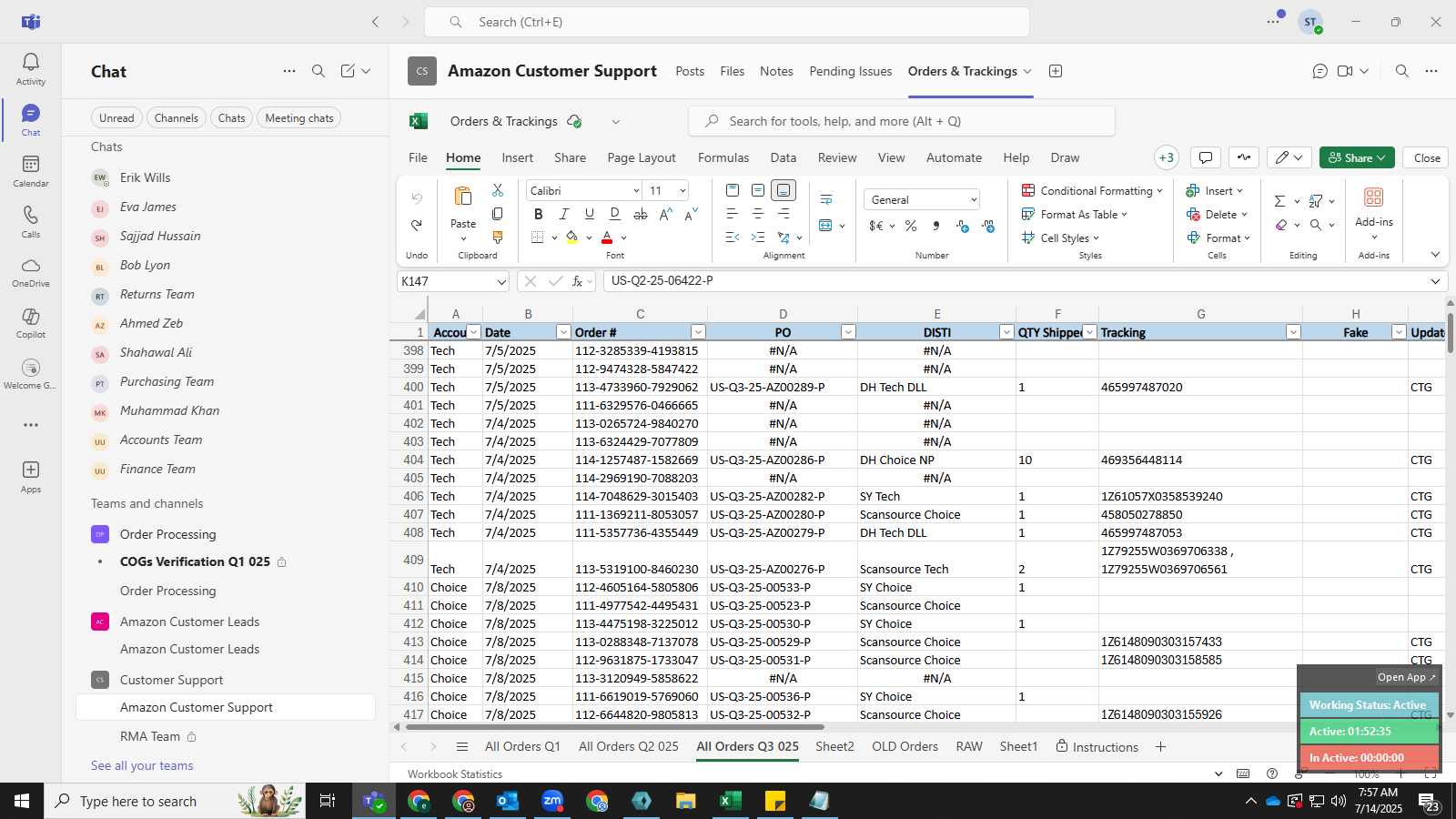Align text to the top

pos(733,190)
